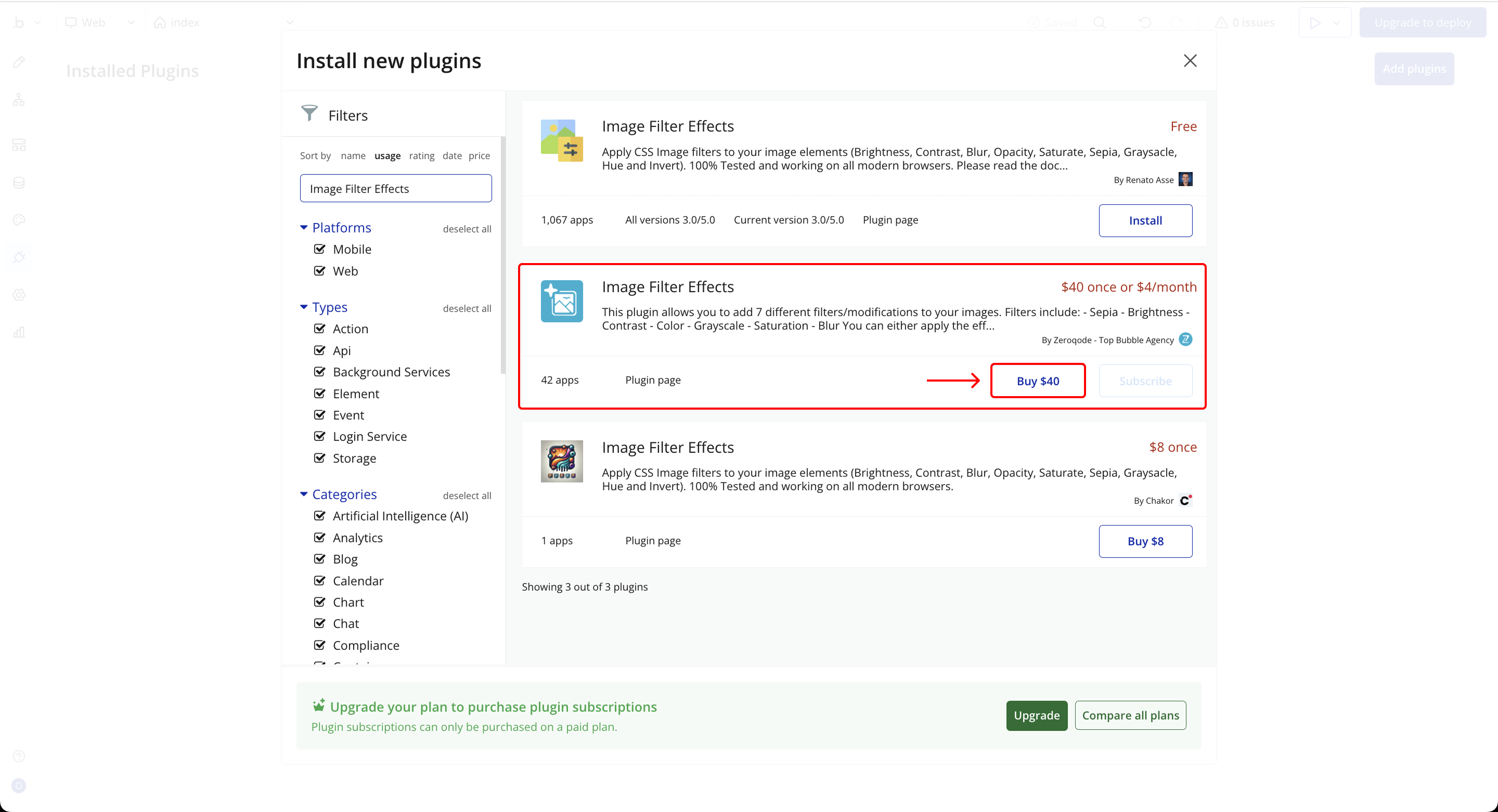The height and width of the screenshot is (812, 1498).
Task: Sort plugins by price
Action: pyautogui.click(x=479, y=155)
